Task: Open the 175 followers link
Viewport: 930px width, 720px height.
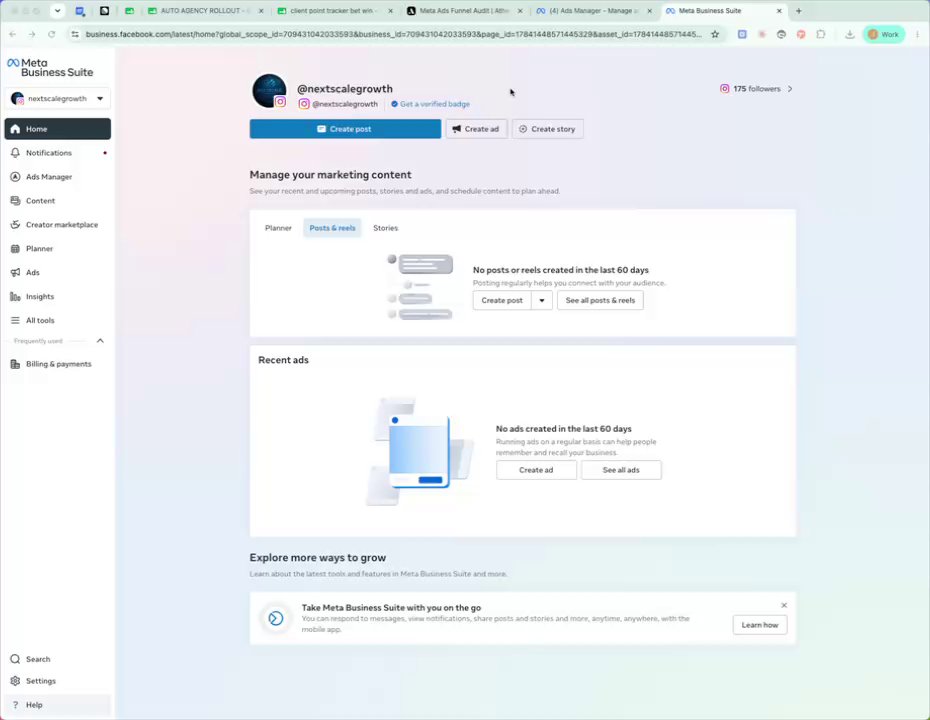Action: tap(757, 89)
